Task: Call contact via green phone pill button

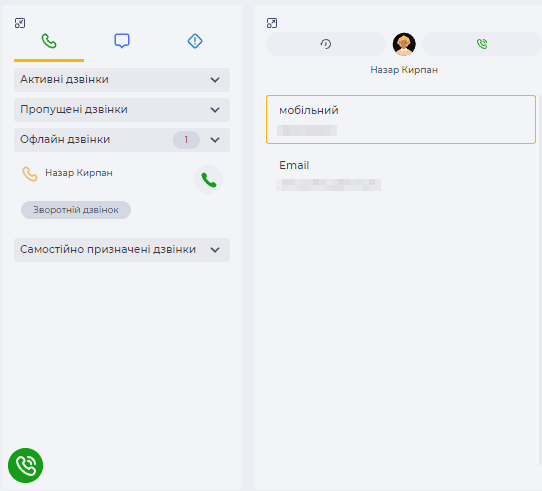Action: coord(482,44)
